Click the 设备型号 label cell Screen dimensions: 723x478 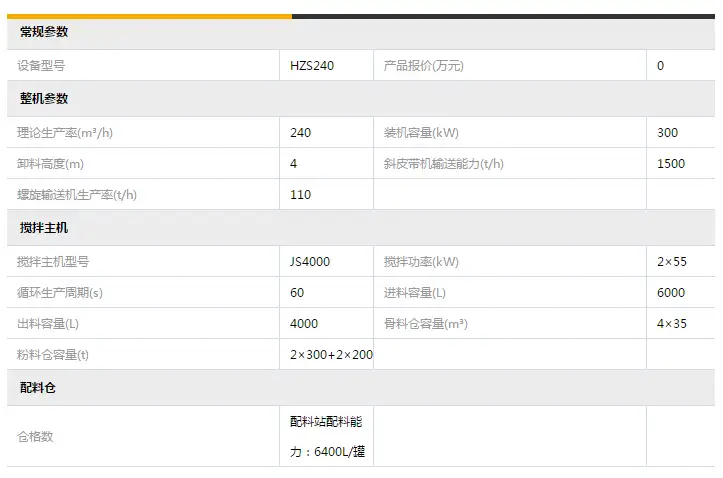(x=41, y=66)
